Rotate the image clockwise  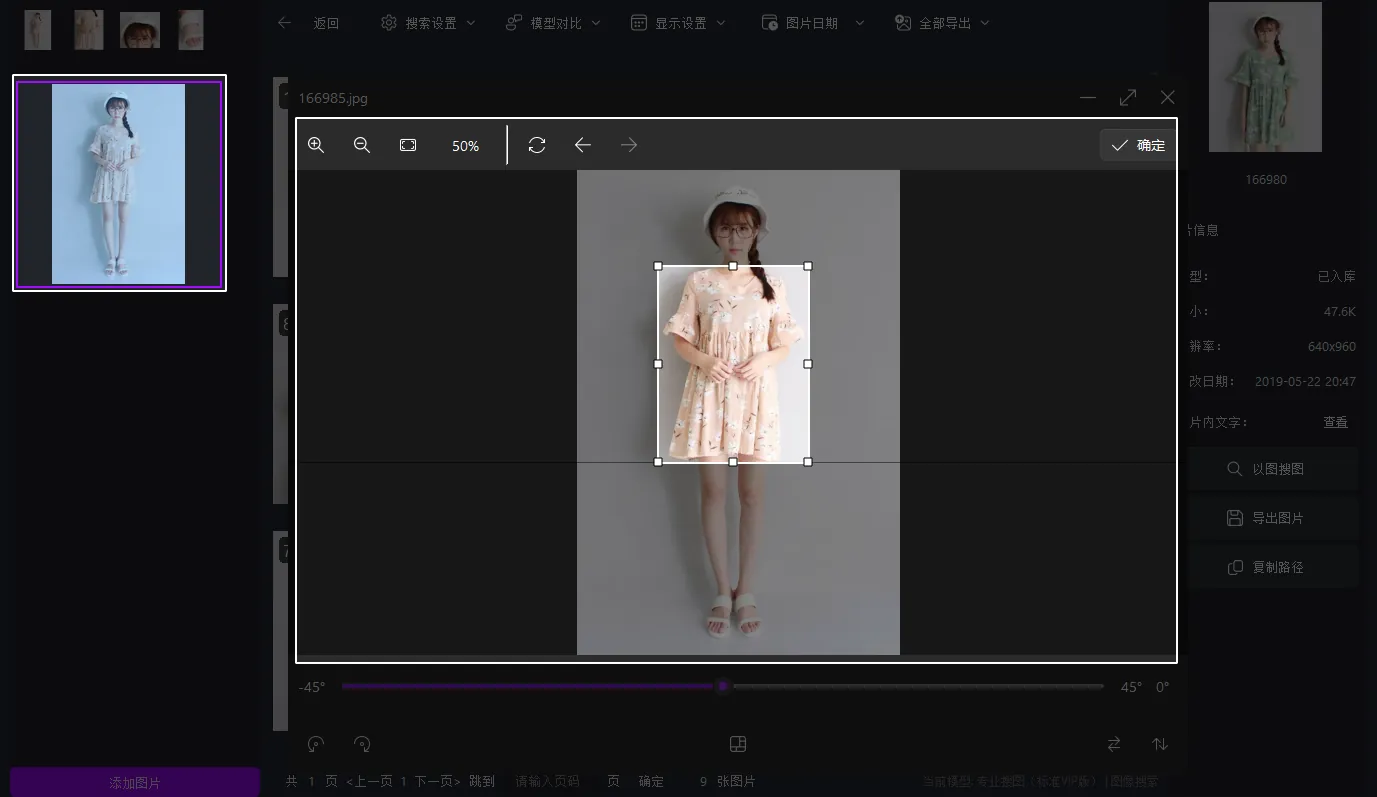362,744
